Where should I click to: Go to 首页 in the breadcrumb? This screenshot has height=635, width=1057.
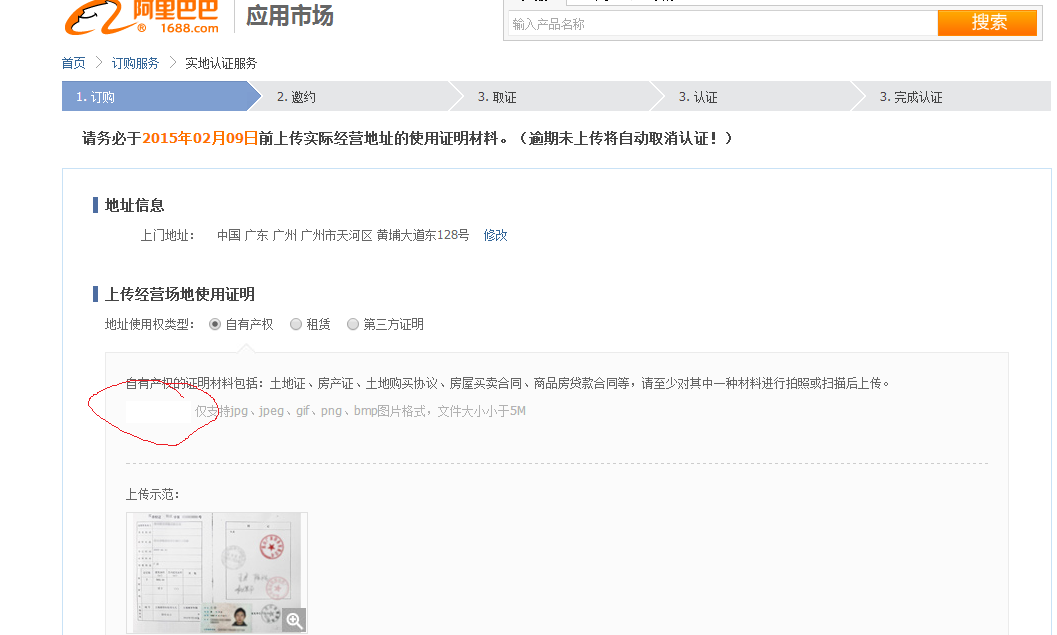click(73, 63)
